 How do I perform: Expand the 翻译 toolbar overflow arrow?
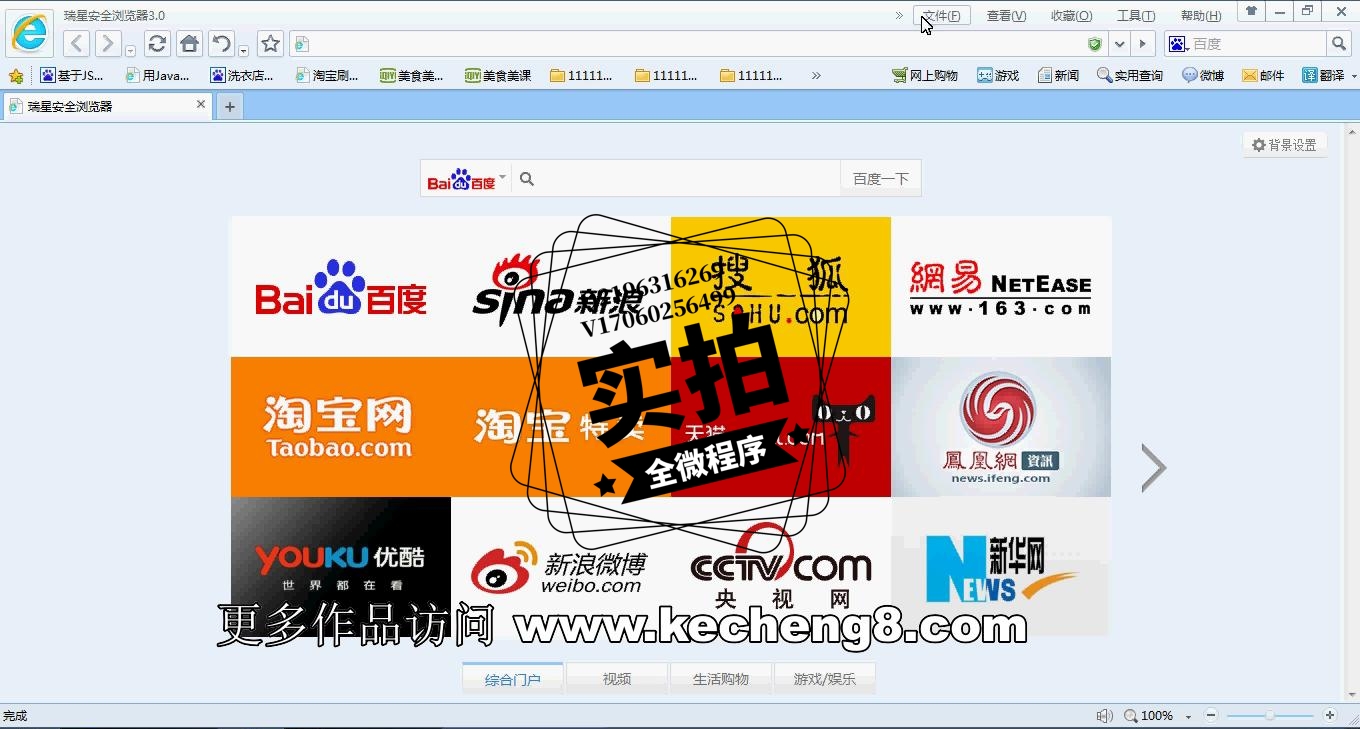click(x=1354, y=76)
